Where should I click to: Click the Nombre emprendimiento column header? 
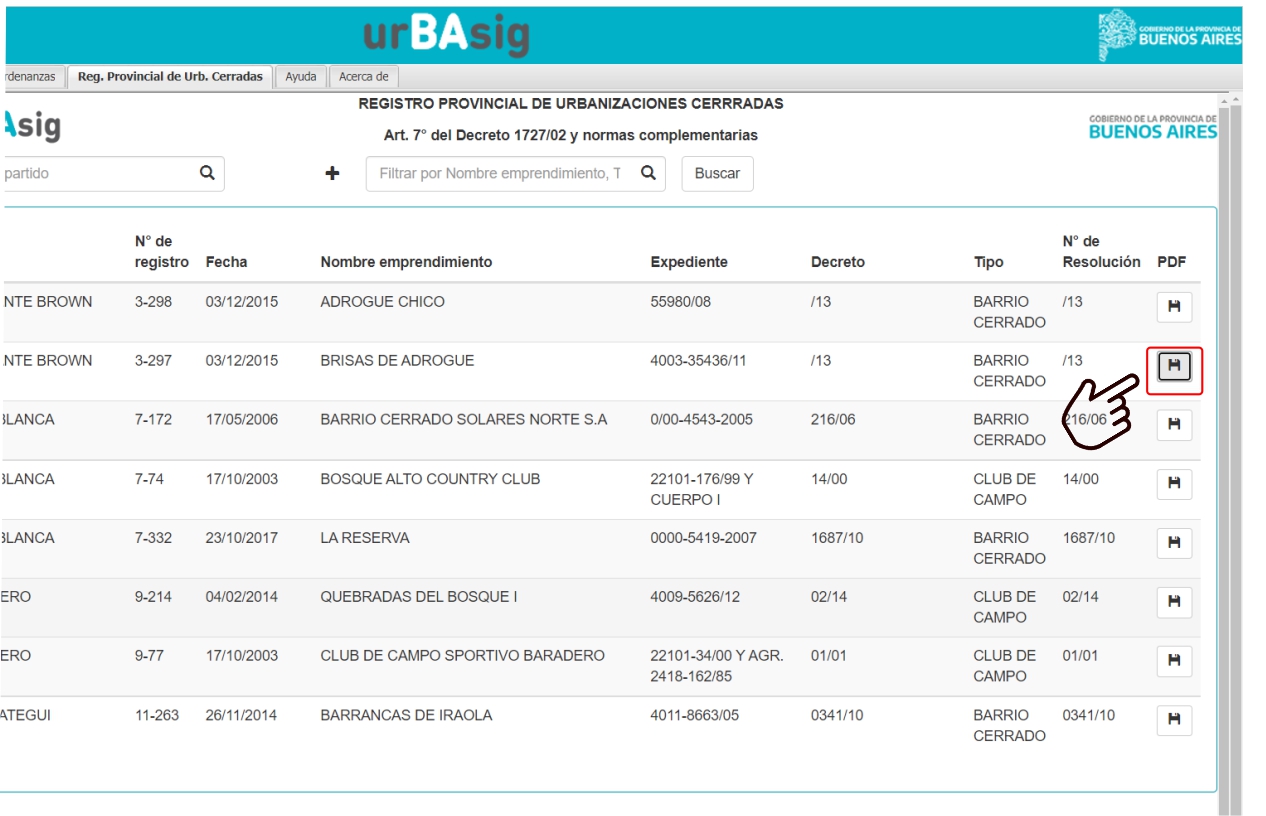coord(406,262)
